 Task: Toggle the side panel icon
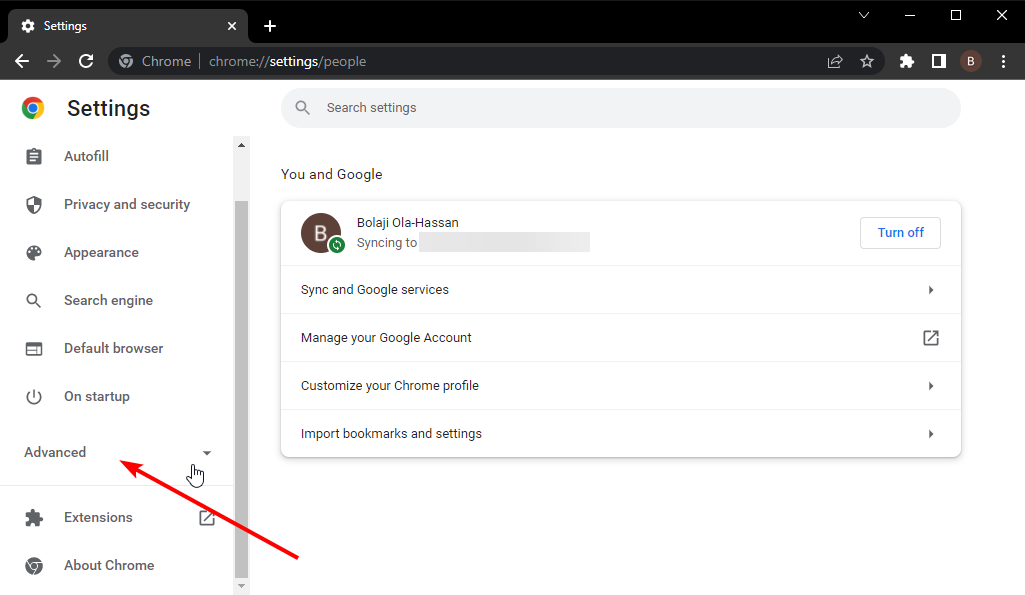(938, 61)
